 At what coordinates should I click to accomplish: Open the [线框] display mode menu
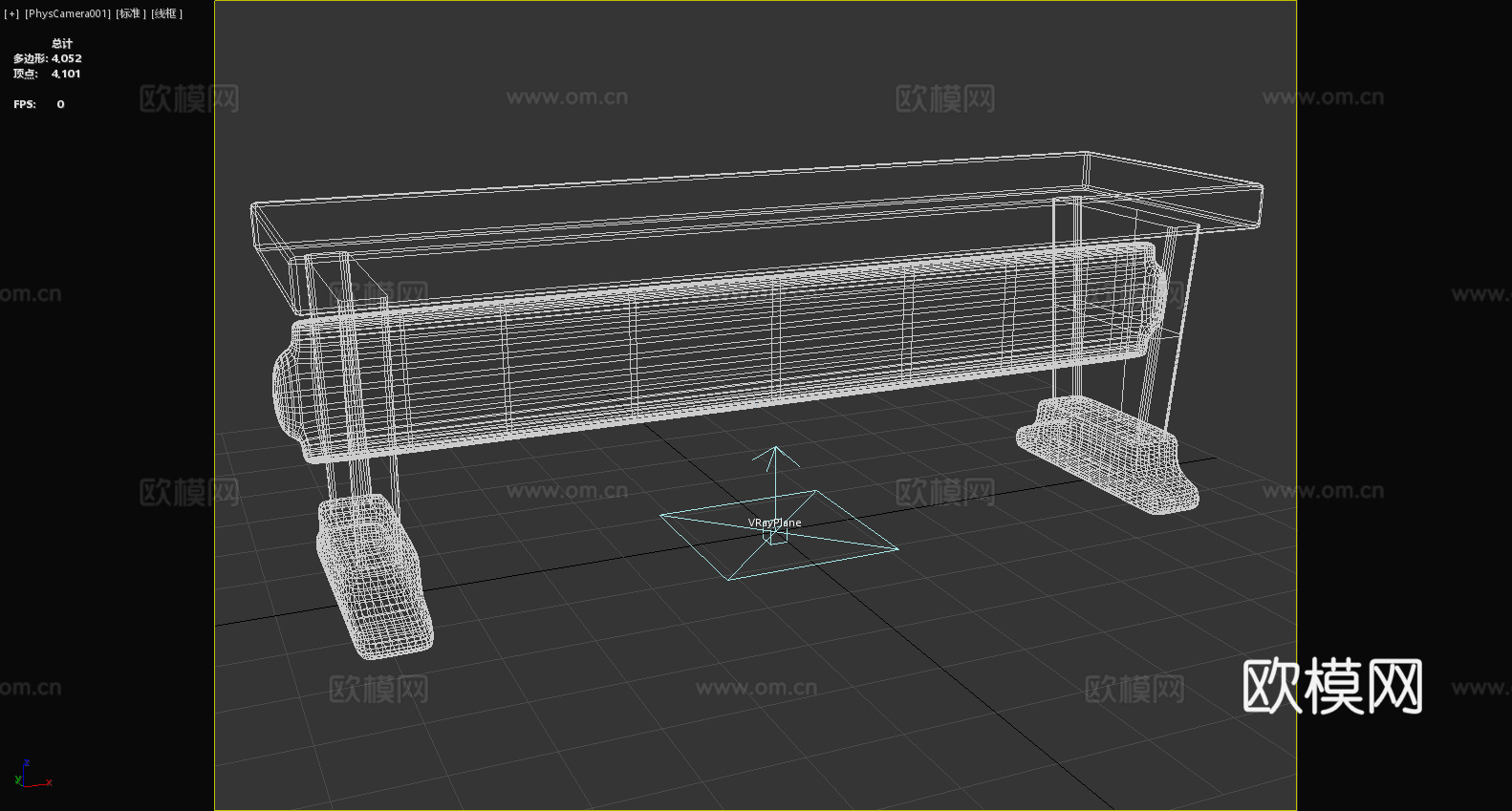tap(167, 13)
